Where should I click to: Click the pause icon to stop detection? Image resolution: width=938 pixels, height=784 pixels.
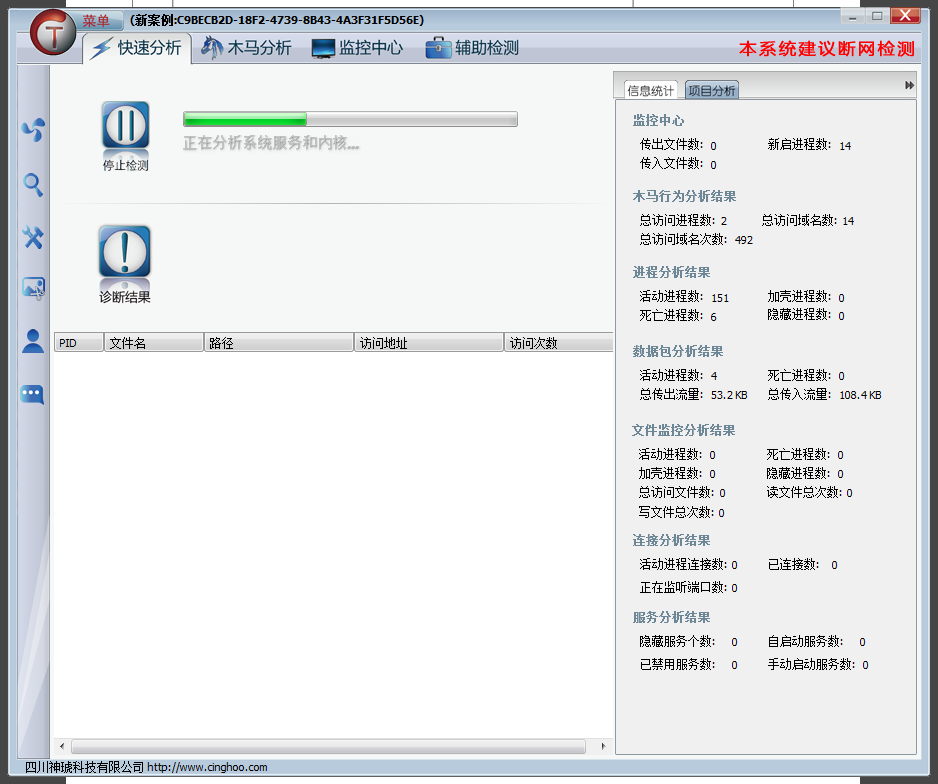coord(126,125)
